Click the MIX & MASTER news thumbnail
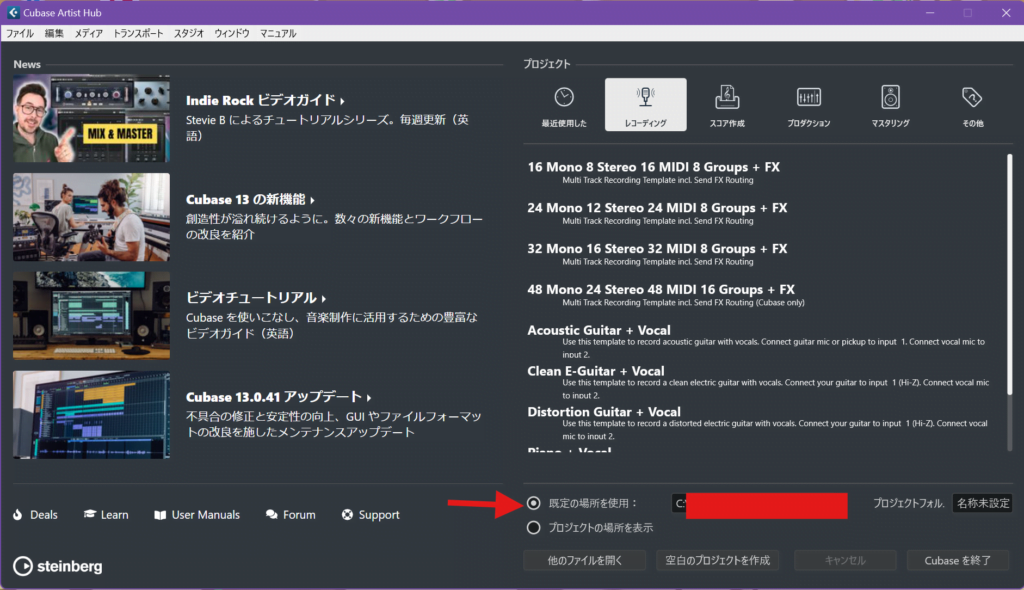Viewport: 1024px width, 590px height. pyautogui.click(x=91, y=118)
